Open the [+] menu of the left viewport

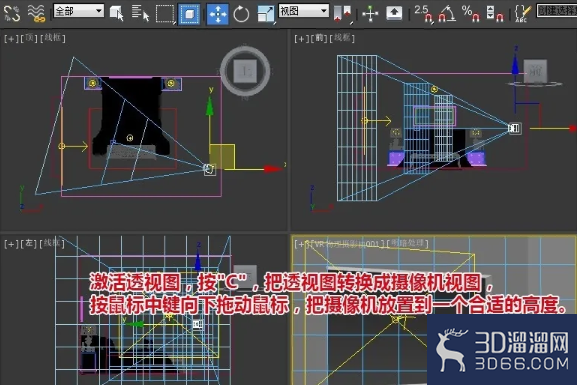[x=11, y=244]
